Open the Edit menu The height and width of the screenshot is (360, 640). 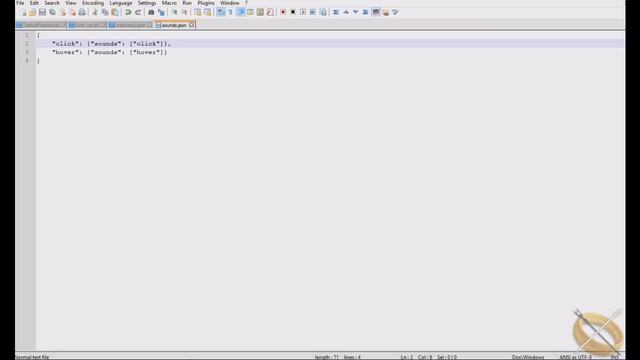(34, 3)
